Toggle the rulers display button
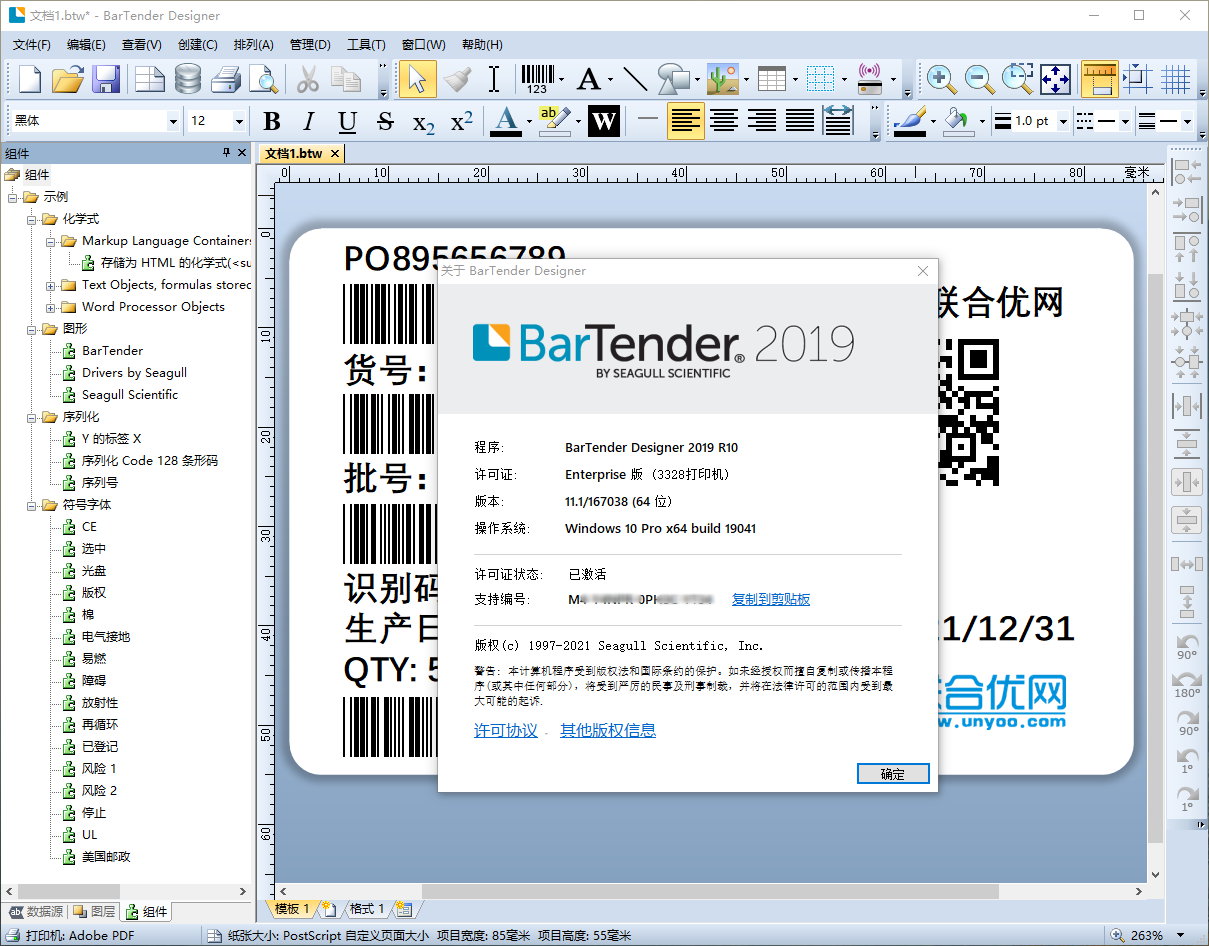Image resolution: width=1209 pixels, height=946 pixels. (1099, 79)
